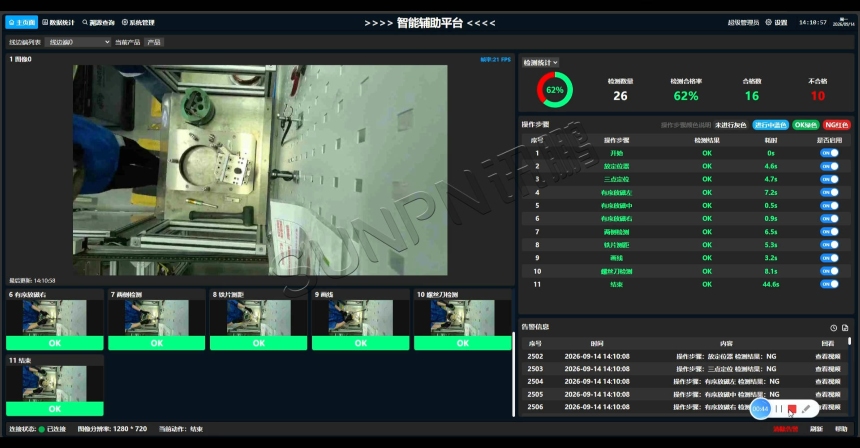This screenshot has width=860, height=448.
Task: Click the administrator user label
Action: [x=743, y=22]
